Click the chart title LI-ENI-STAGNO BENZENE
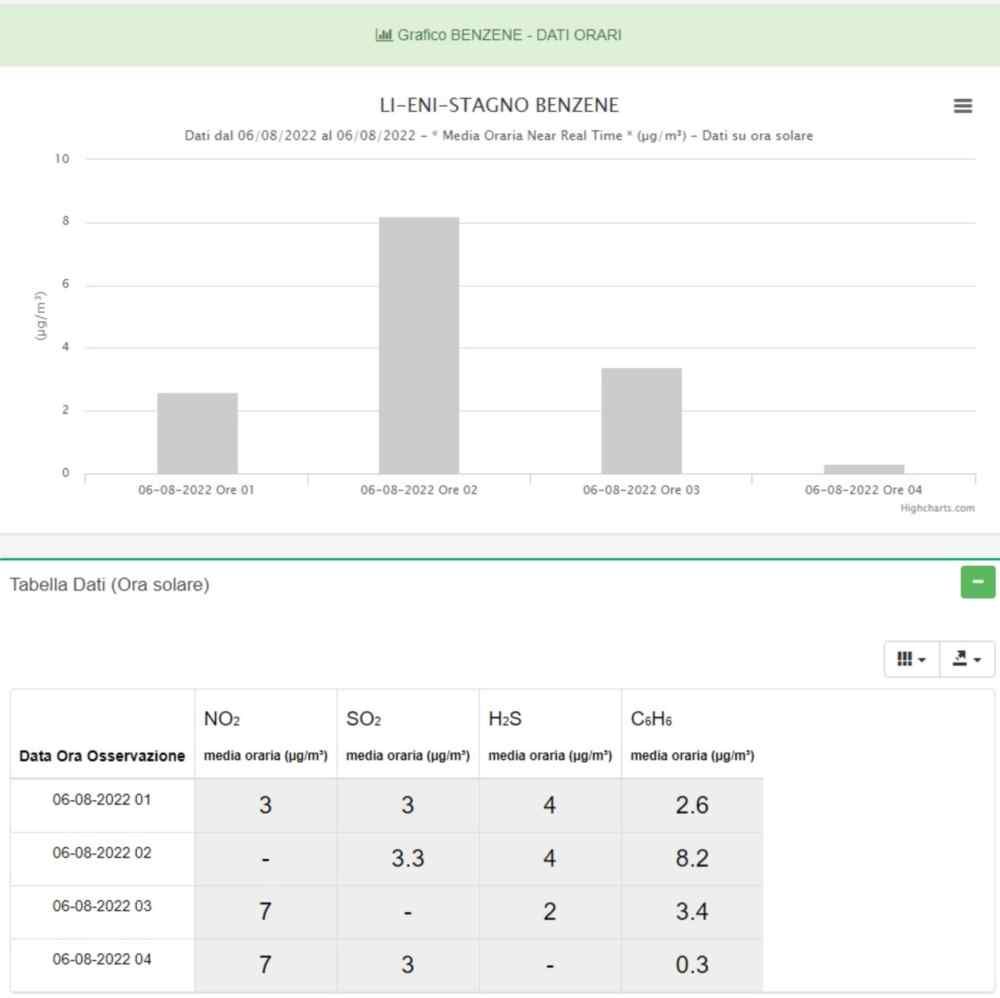The width and height of the screenshot is (1000, 998). tap(498, 105)
